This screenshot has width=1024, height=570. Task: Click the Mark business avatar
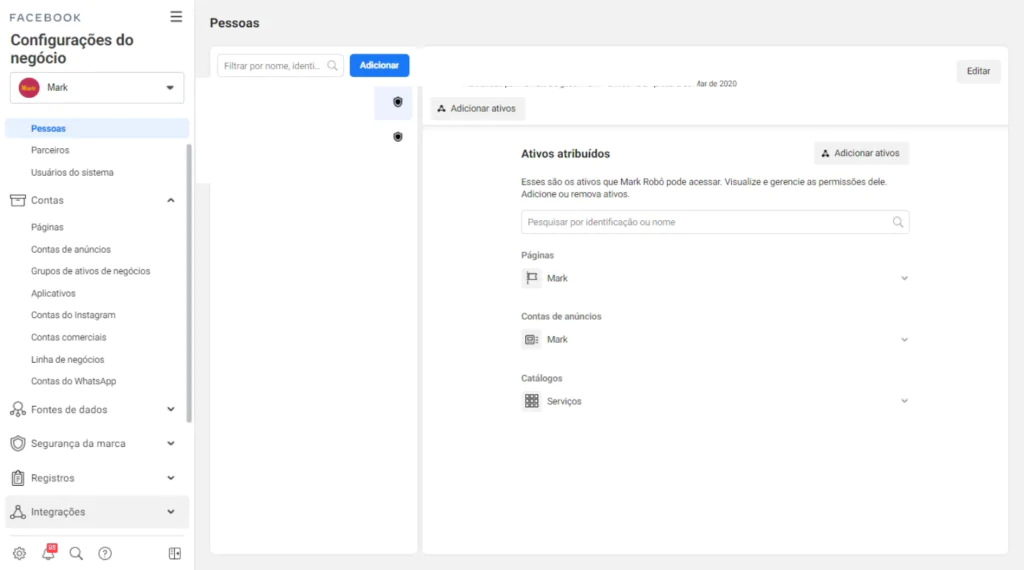(x=29, y=87)
